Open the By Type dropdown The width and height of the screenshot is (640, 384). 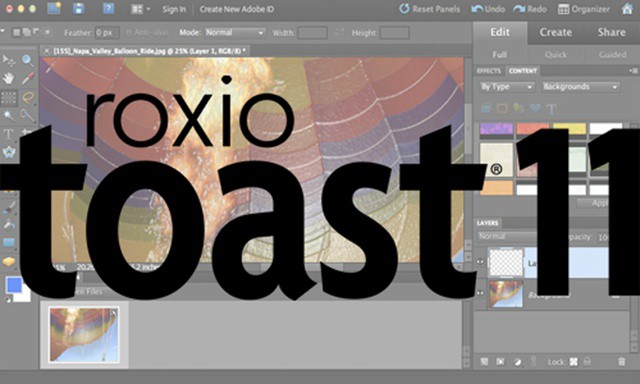click(x=506, y=87)
